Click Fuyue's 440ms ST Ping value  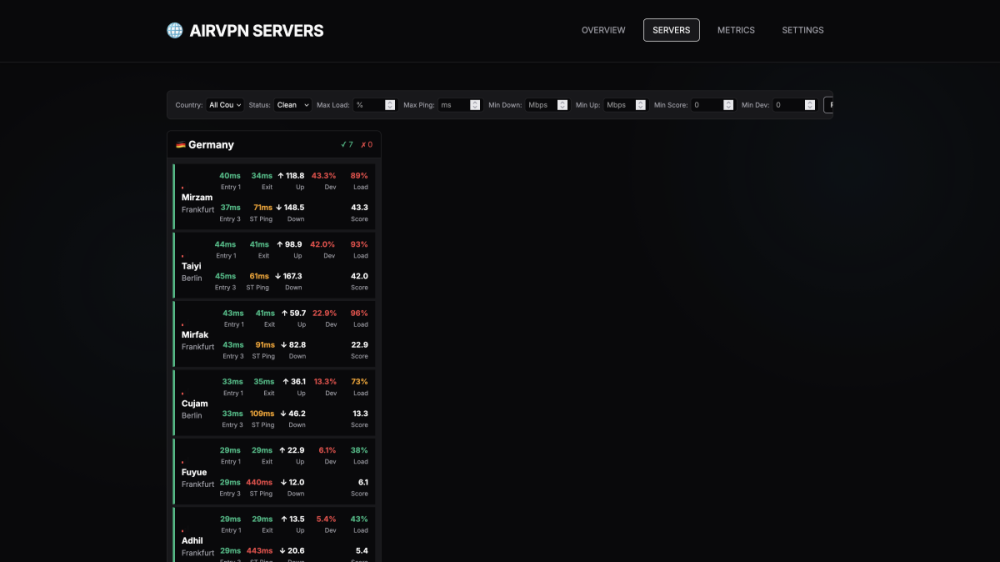pos(259,483)
